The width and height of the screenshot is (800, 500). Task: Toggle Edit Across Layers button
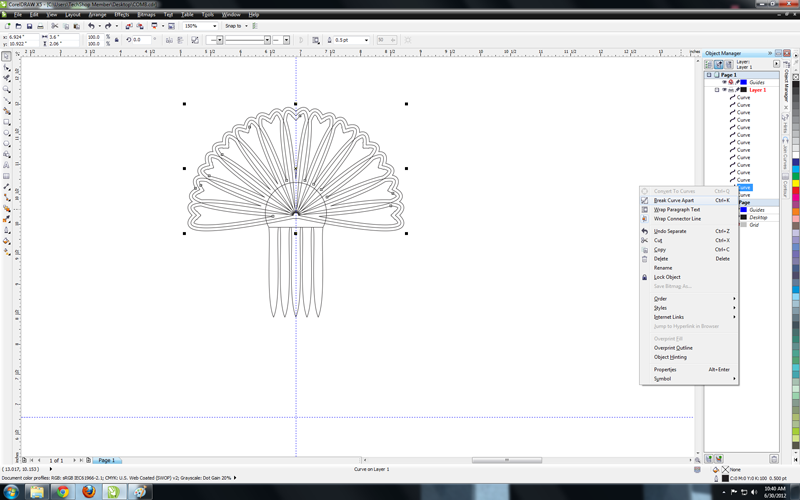tap(719, 64)
